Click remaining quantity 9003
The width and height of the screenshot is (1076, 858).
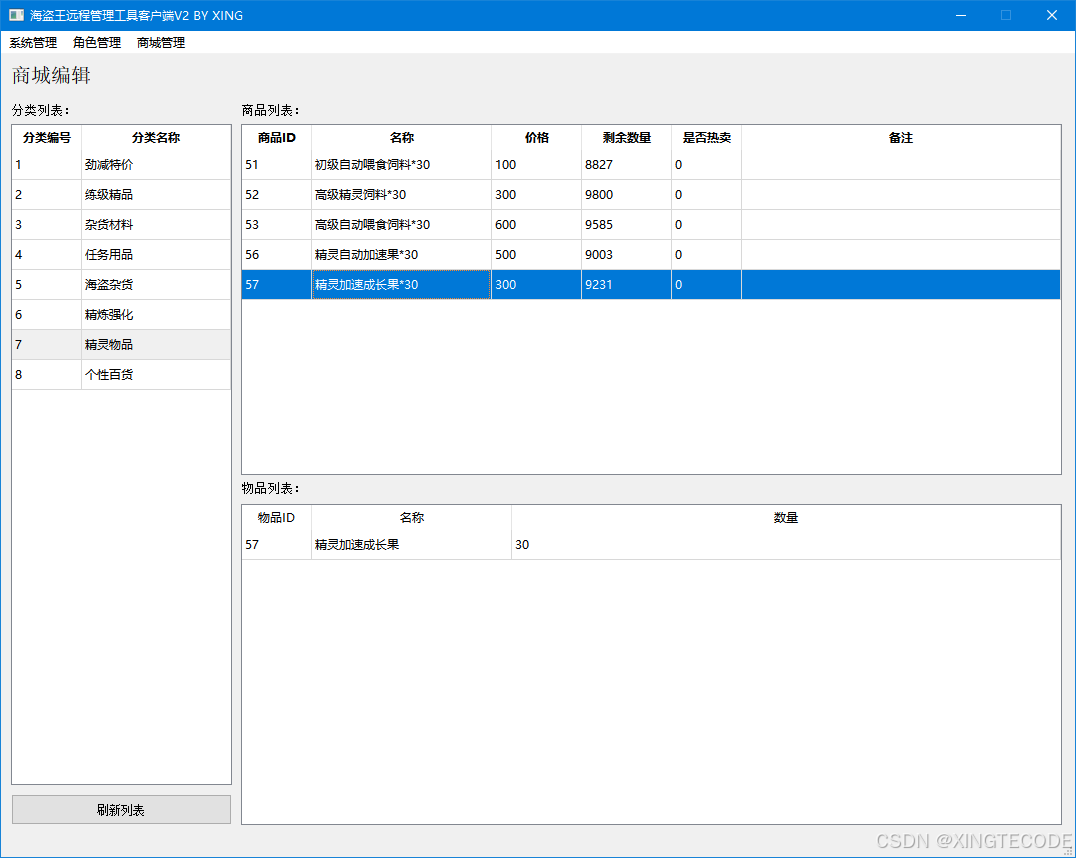[x=627, y=255]
